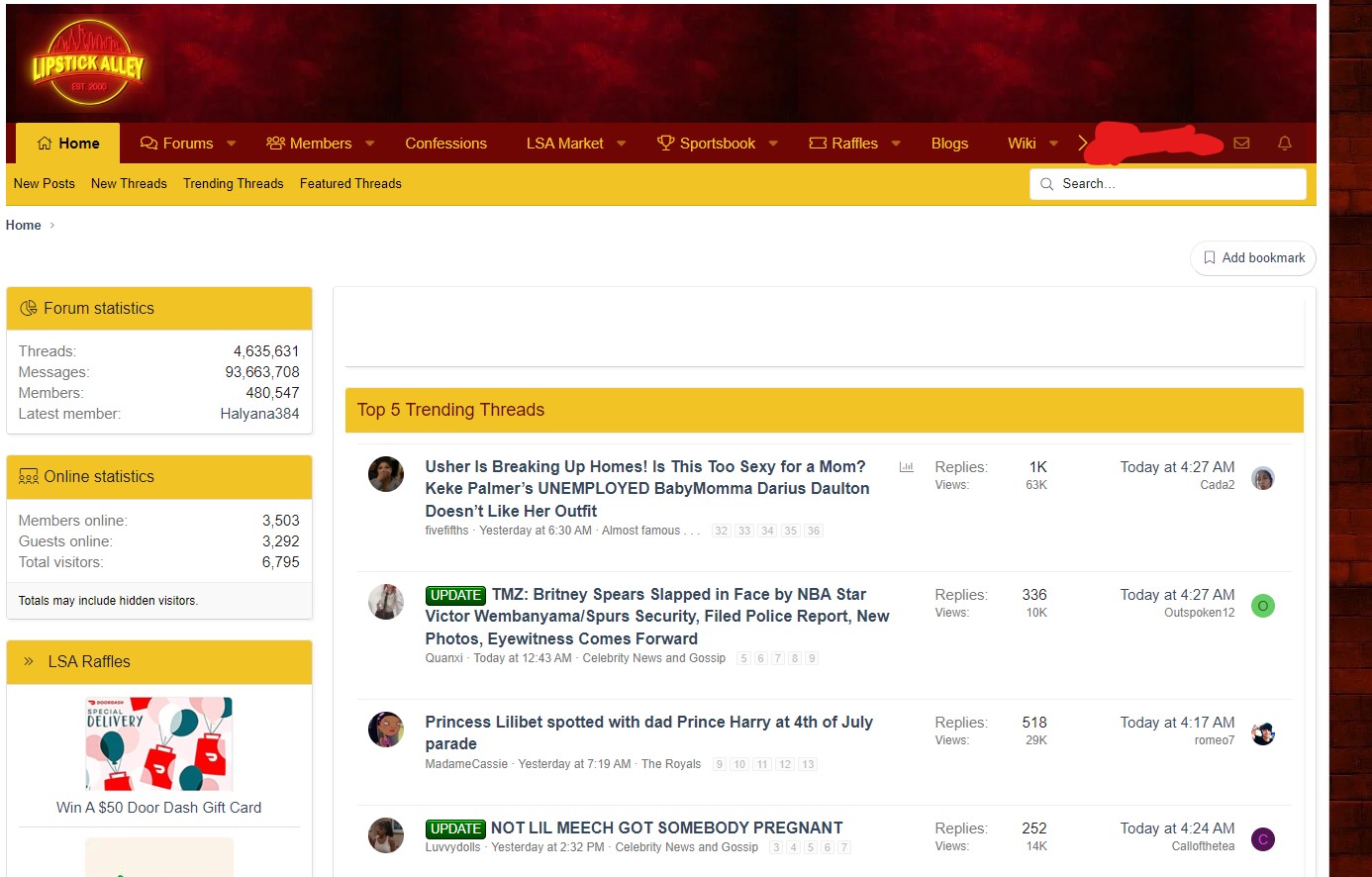This screenshot has height=877, width=1372.
Task: Open latest member Halyana384's profile
Action: (259, 414)
